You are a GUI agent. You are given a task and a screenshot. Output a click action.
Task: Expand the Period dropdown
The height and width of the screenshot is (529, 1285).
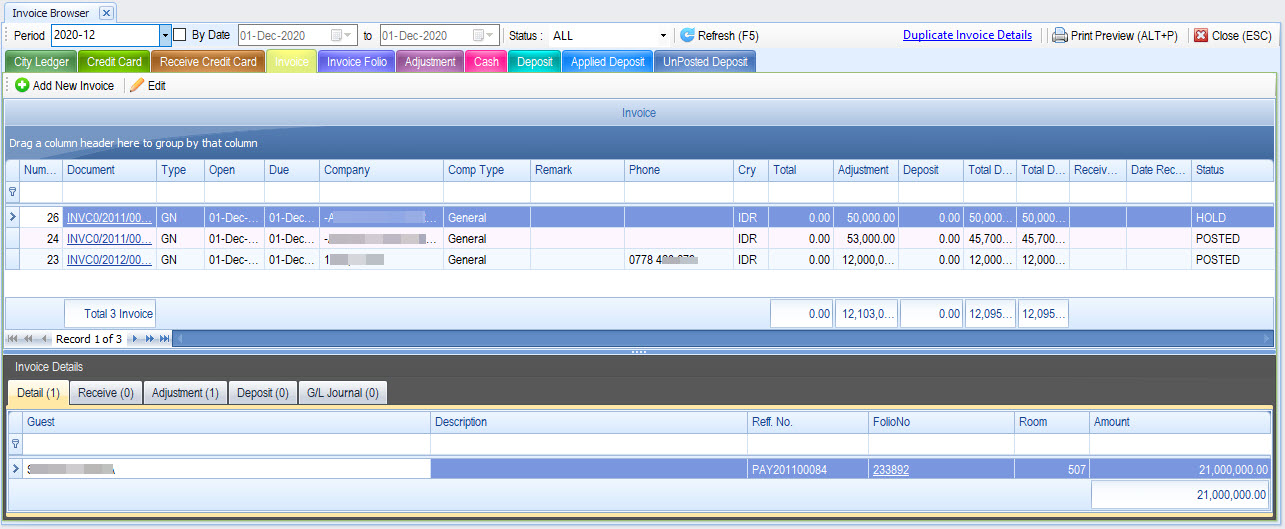pyautogui.click(x=165, y=35)
